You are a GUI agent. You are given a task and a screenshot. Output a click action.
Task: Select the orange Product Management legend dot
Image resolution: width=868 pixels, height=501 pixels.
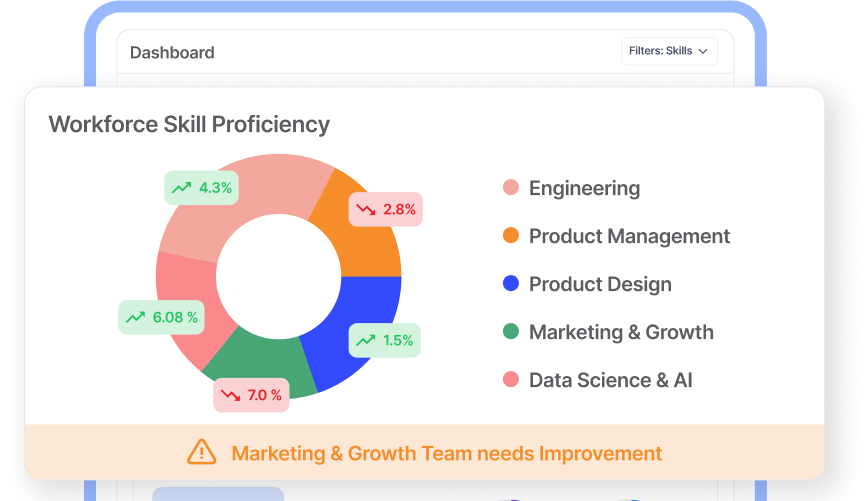tap(510, 235)
